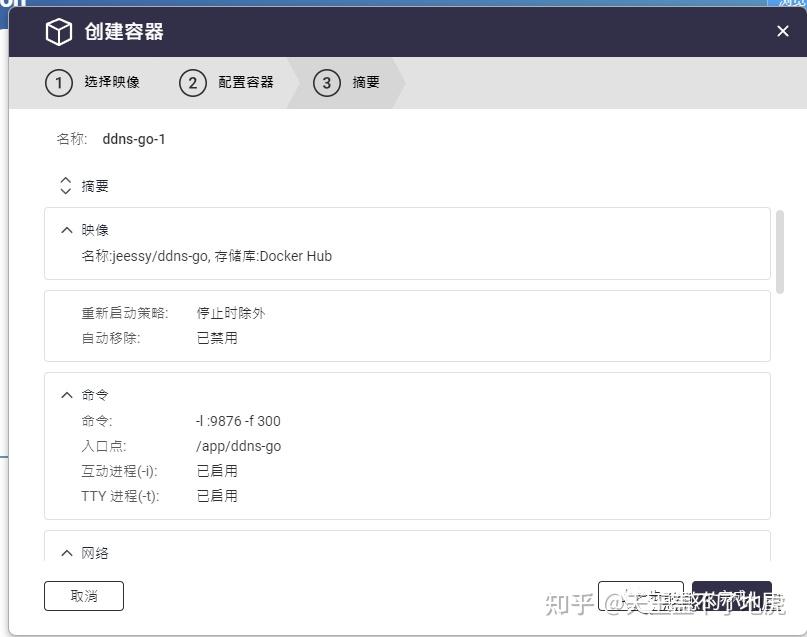807x637 pixels.
Task: Collapse the 映像 section
Action: [x=66, y=229]
